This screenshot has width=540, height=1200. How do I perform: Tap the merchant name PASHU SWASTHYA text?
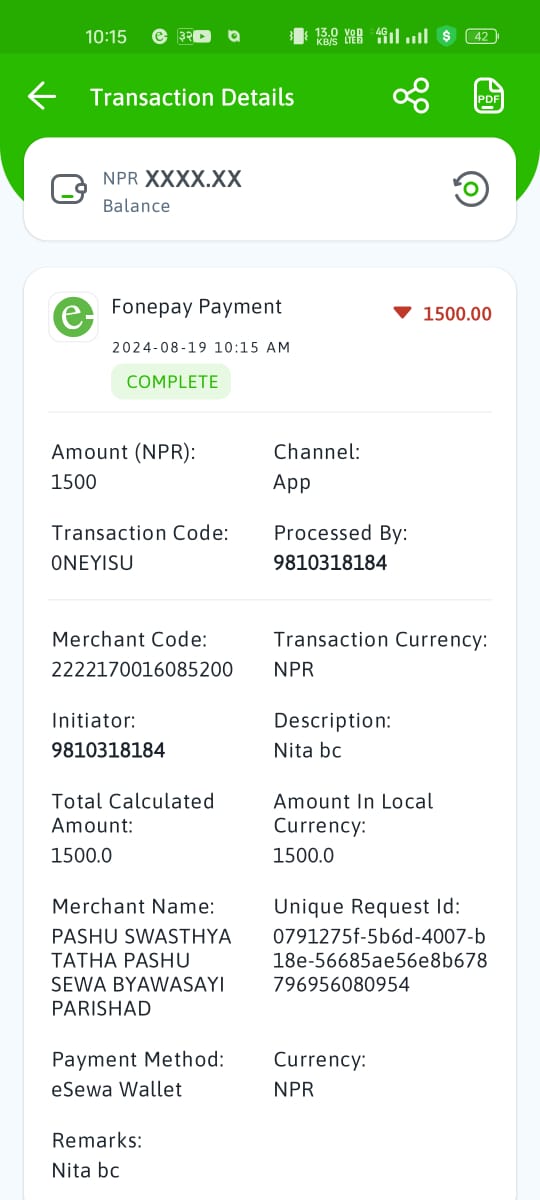click(x=141, y=973)
